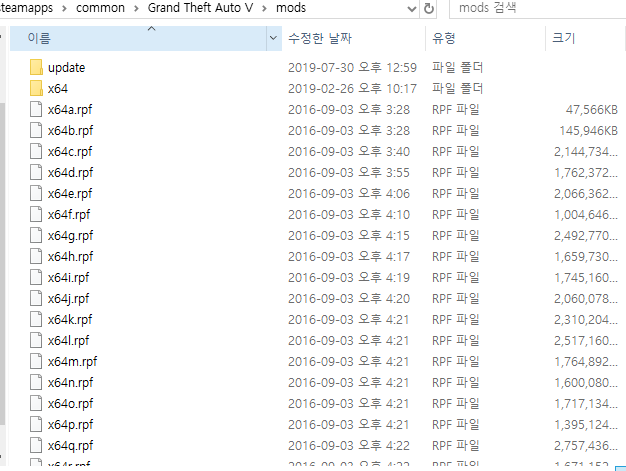Select the x64 folder icon
The width and height of the screenshot is (626, 471).
36,88
